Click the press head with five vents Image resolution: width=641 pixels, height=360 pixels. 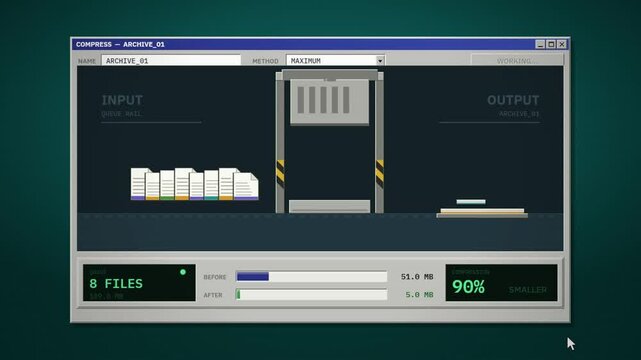(x=329, y=101)
